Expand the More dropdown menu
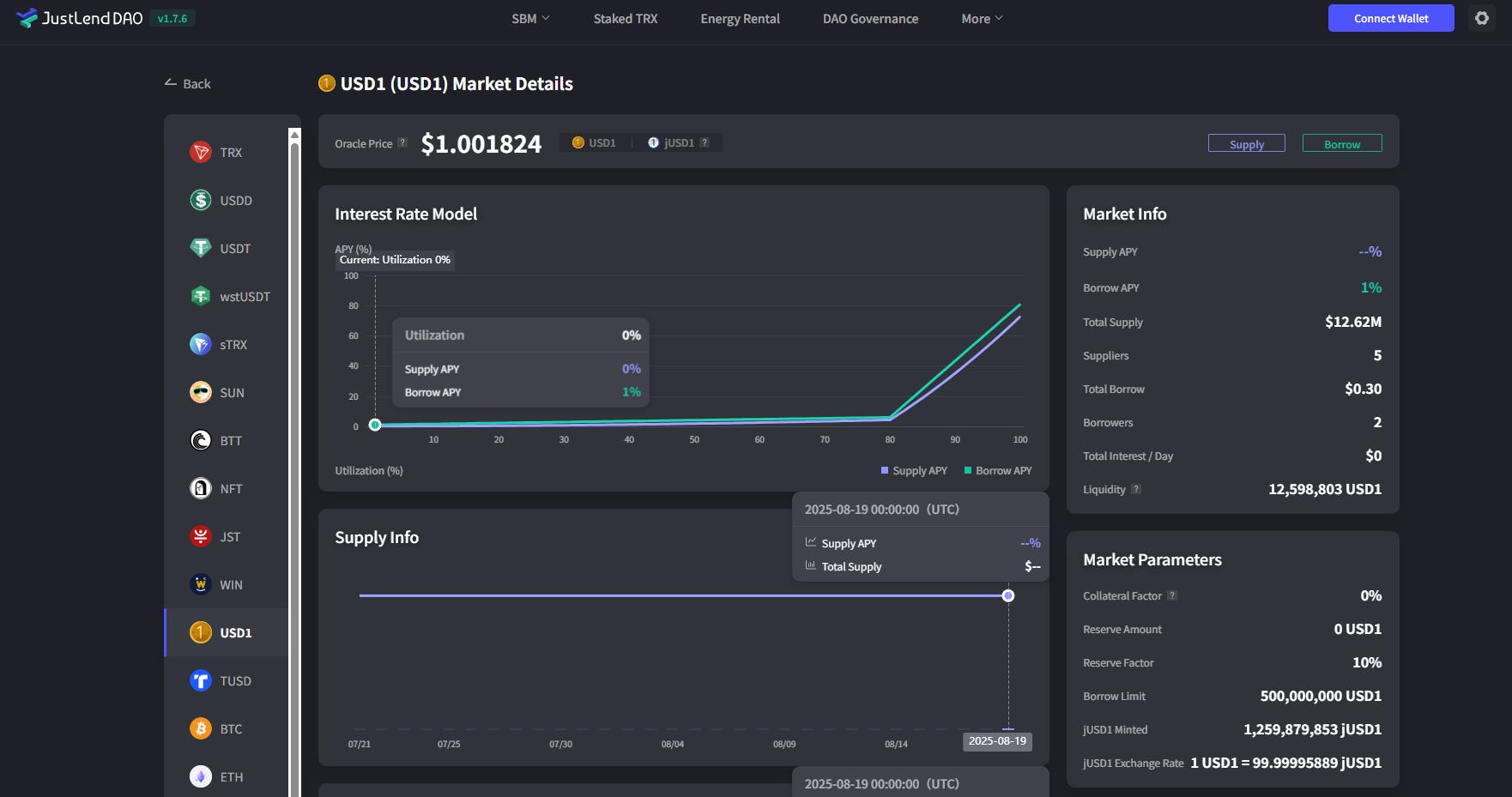 (x=982, y=18)
